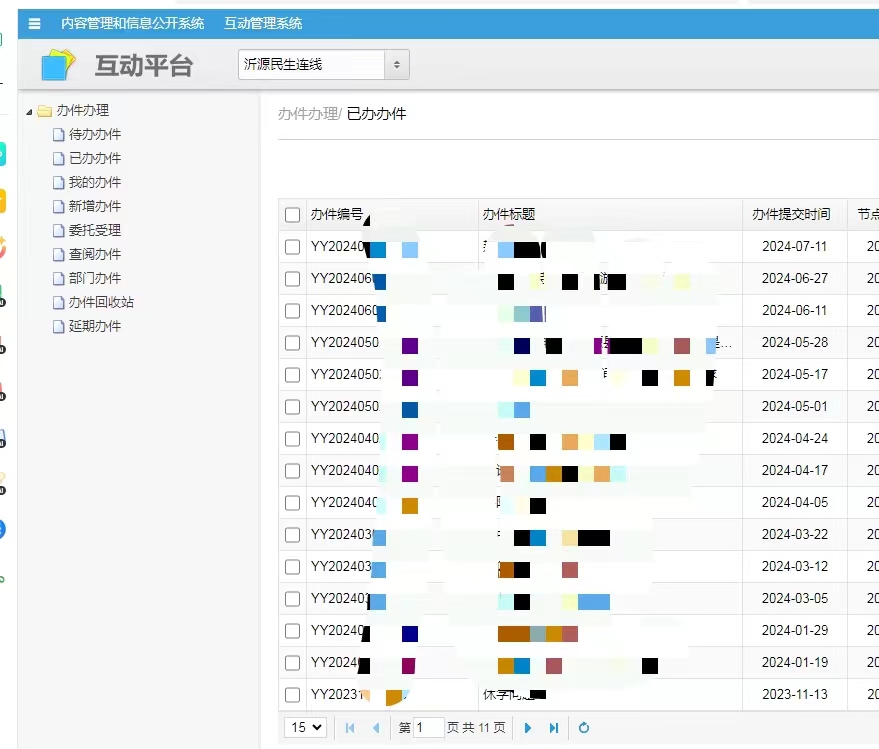Open the 沂源民生连线 dropdown
Screen dimensions: 879x749
[x=323, y=65]
